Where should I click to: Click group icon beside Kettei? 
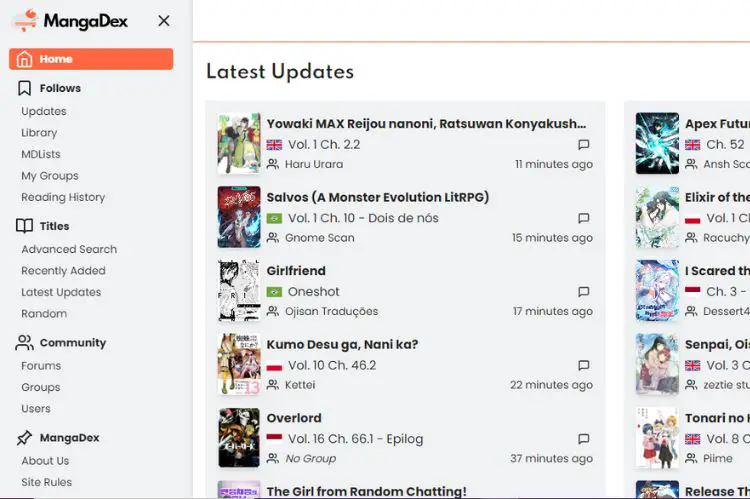273,385
